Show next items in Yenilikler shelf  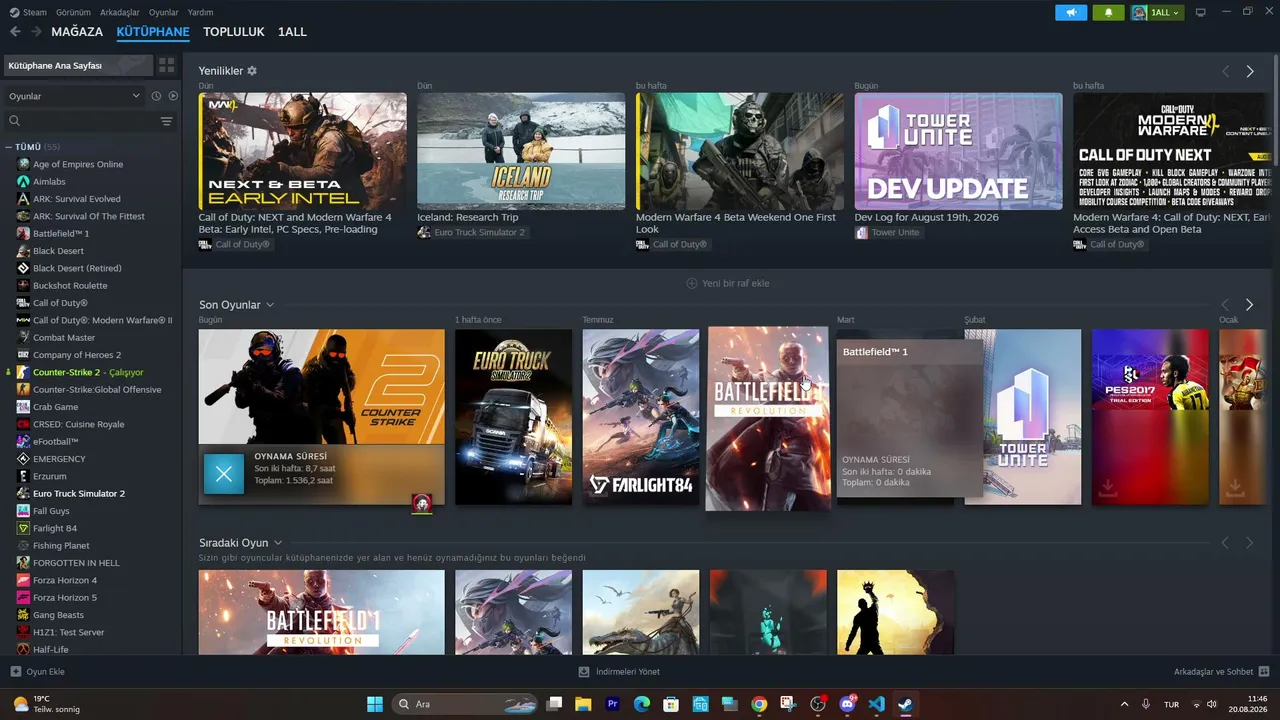1250,72
